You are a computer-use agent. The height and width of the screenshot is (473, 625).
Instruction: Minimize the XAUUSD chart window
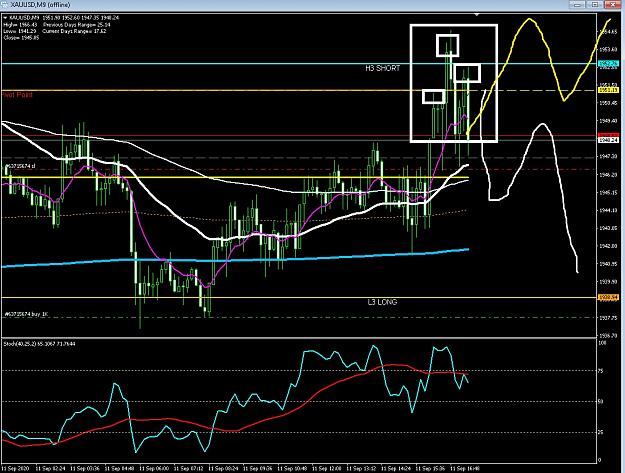[x=578, y=4]
